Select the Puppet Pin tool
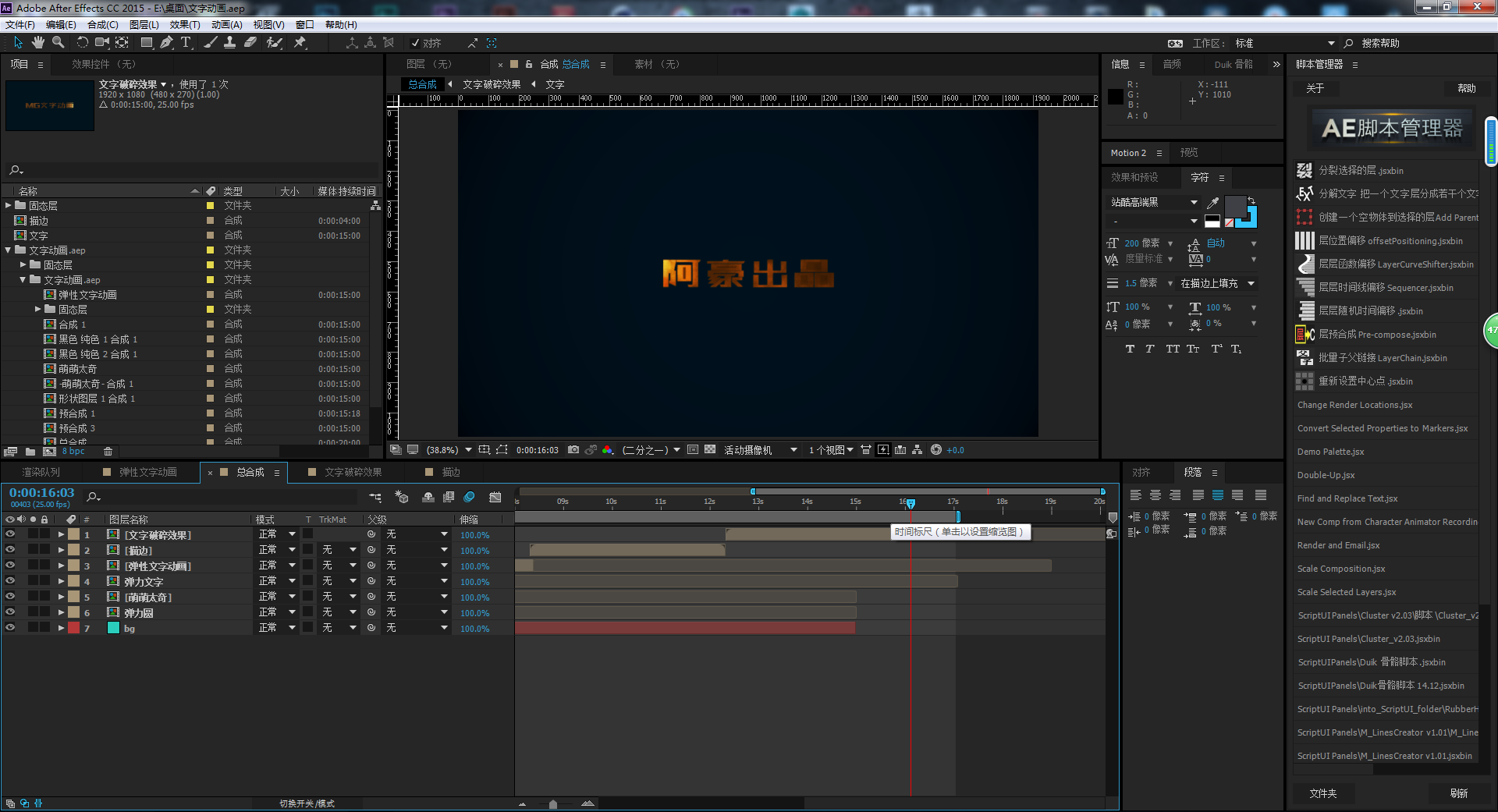The height and width of the screenshot is (812, 1498). [300, 43]
